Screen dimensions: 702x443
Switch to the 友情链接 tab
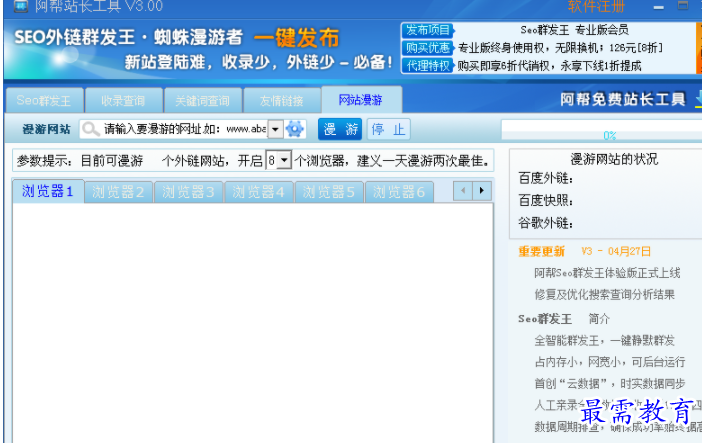(x=282, y=100)
